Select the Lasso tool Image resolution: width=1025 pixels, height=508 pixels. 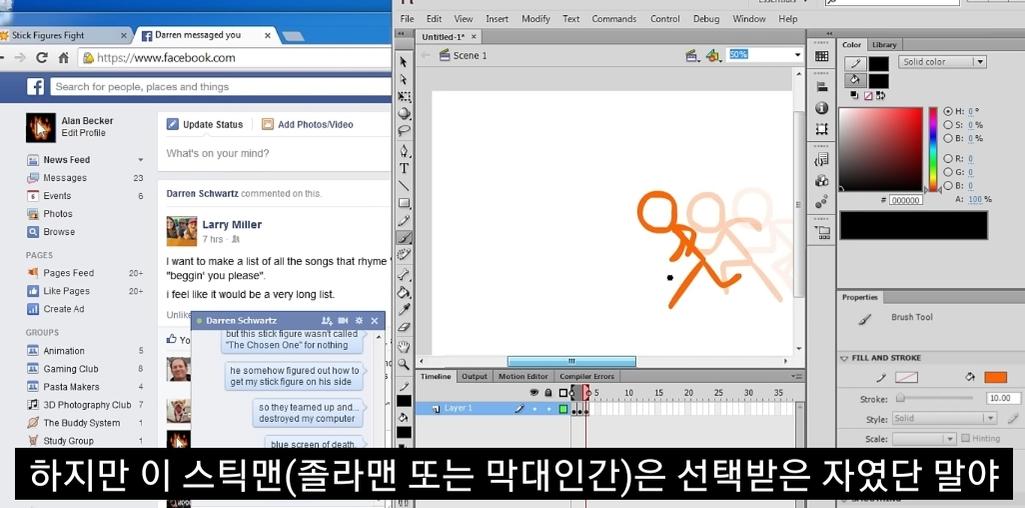point(404,131)
